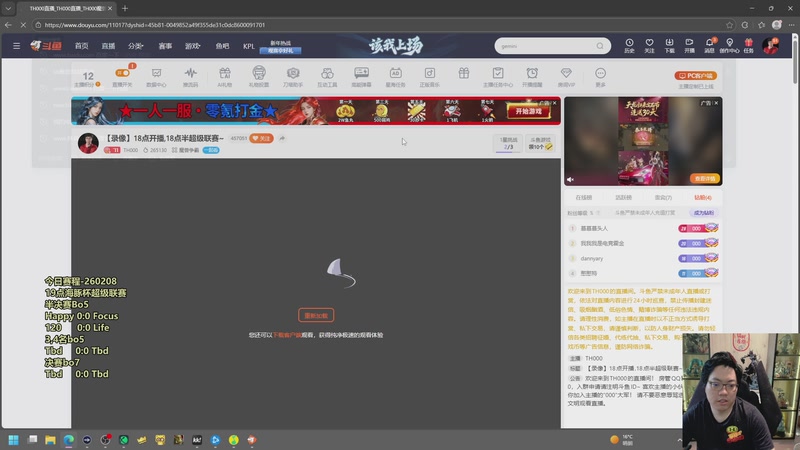Open the 赛事 nav item

pos(165,46)
